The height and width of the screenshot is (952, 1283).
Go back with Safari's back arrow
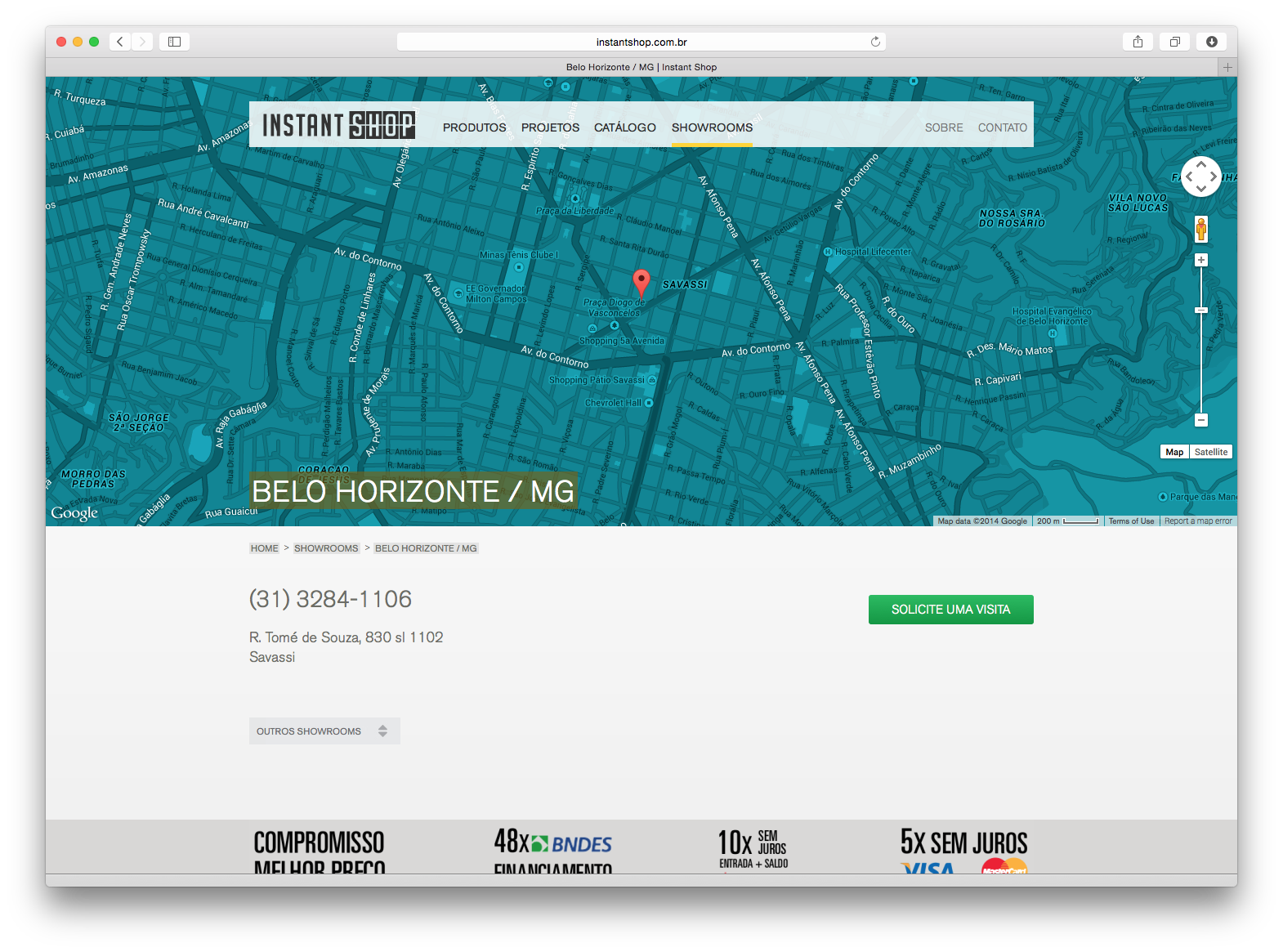point(120,42)
